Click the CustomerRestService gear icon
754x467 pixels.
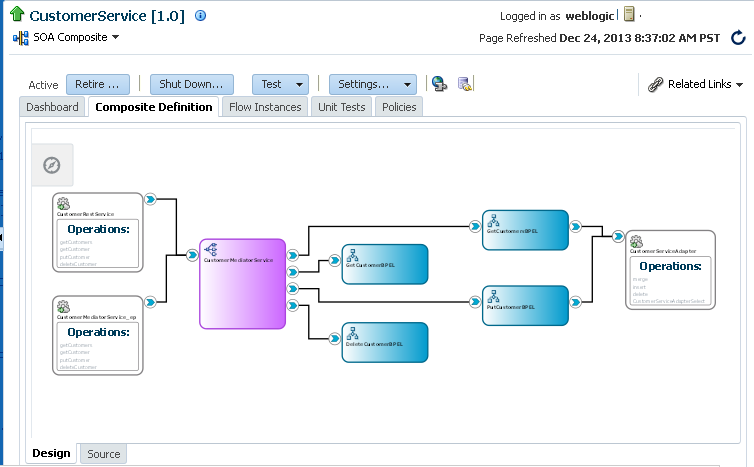[63, 204]
